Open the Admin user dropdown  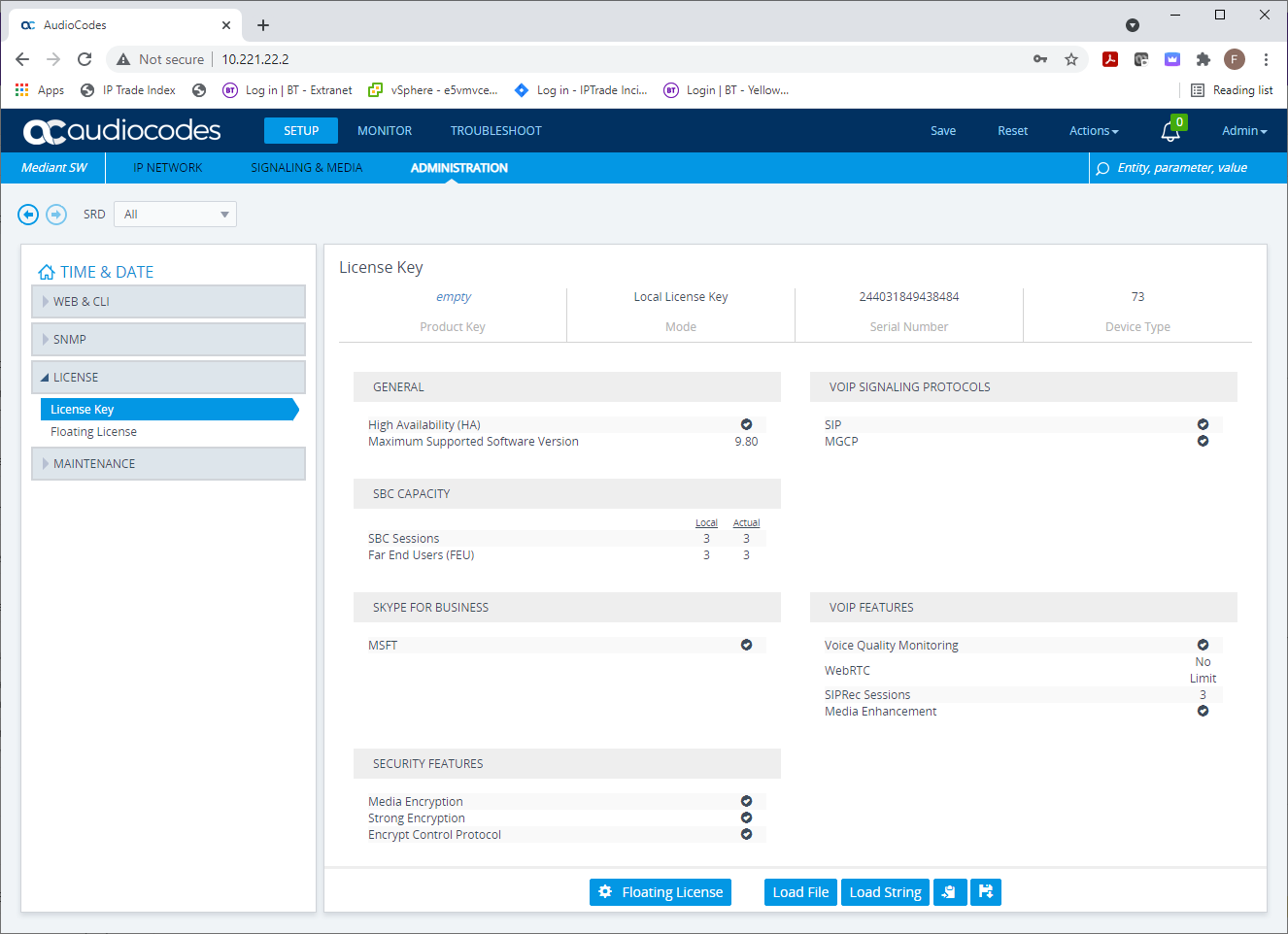coord(1244,131)
